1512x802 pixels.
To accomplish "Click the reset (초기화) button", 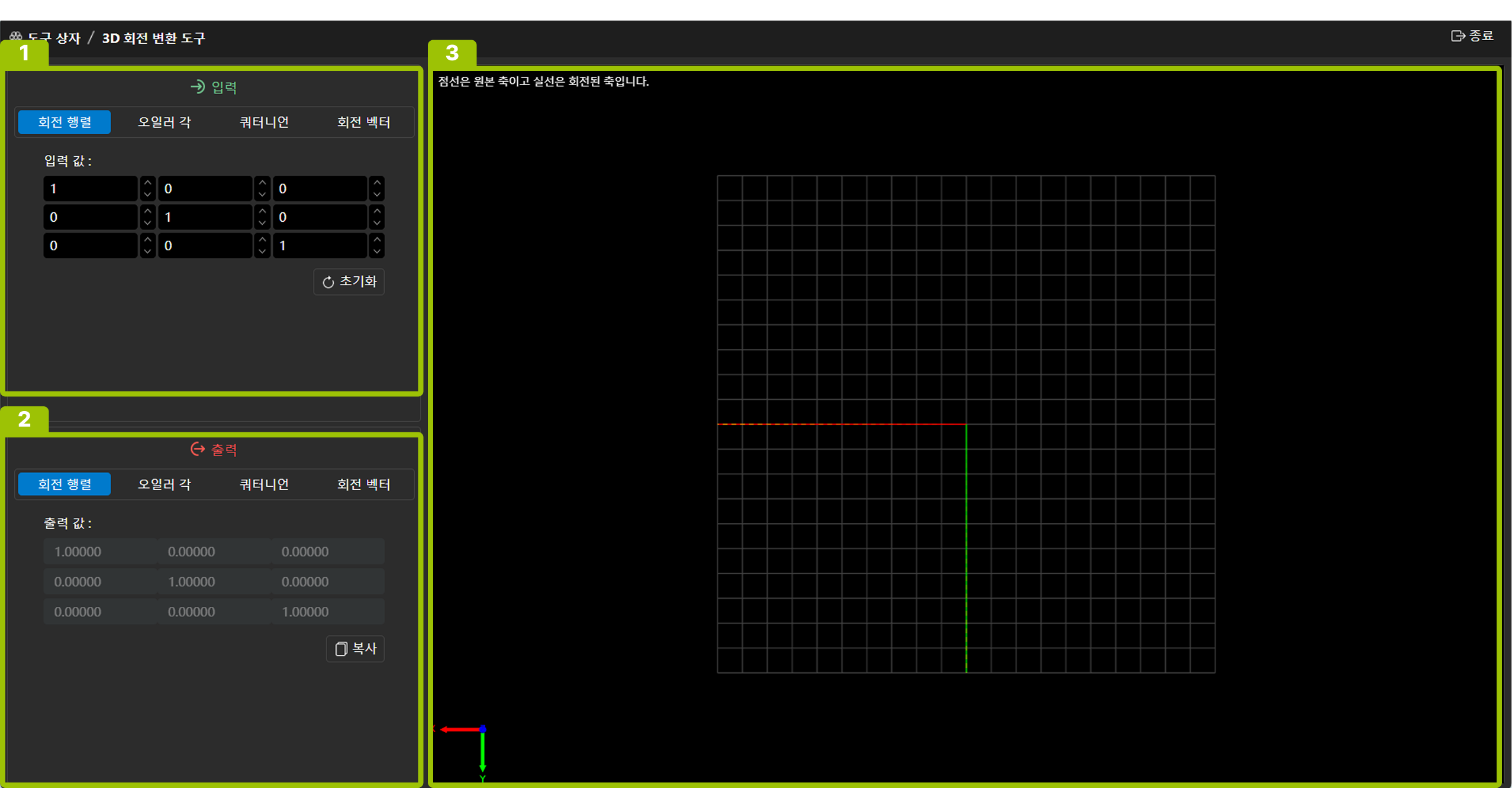I will [x=349, y=282].
